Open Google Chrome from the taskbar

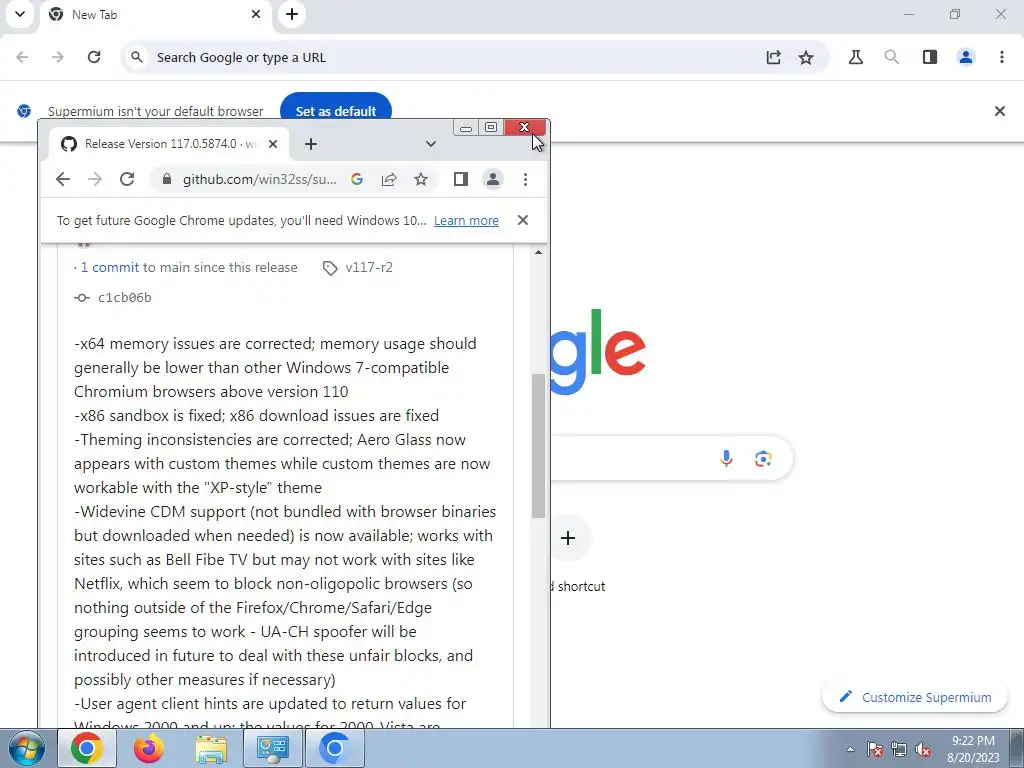87,748
